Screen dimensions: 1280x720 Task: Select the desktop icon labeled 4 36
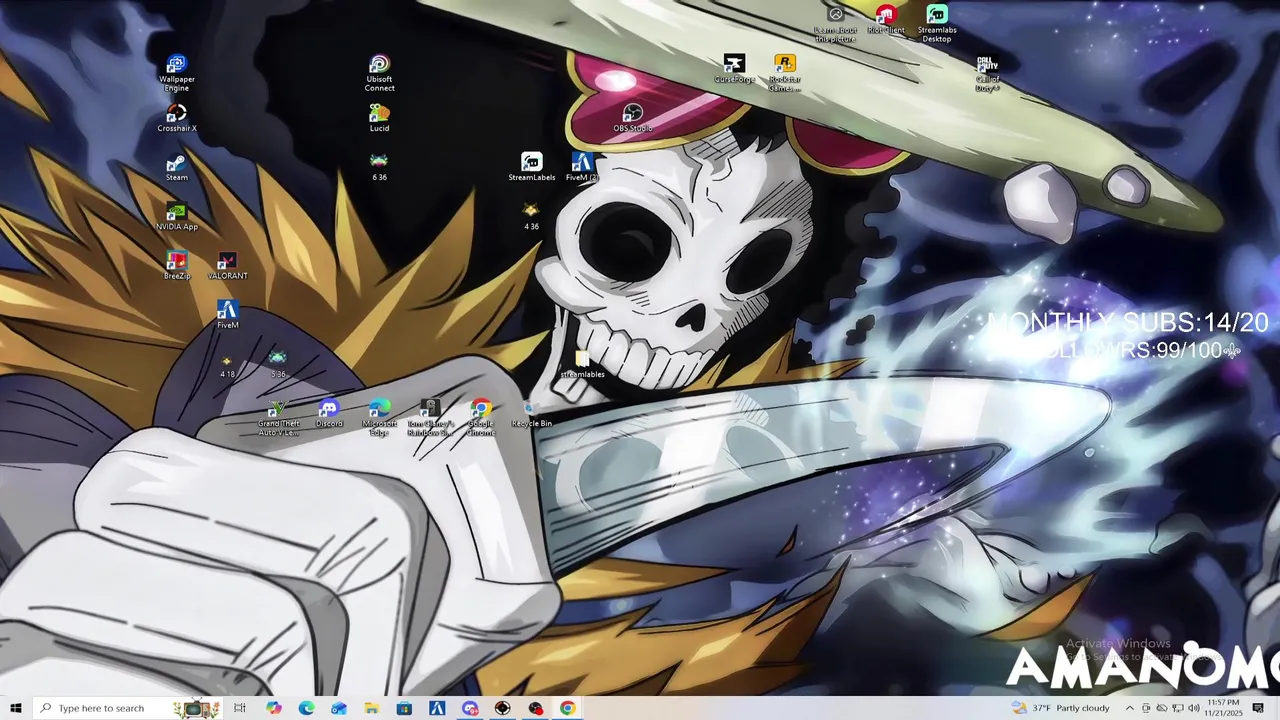pos(531,216)
